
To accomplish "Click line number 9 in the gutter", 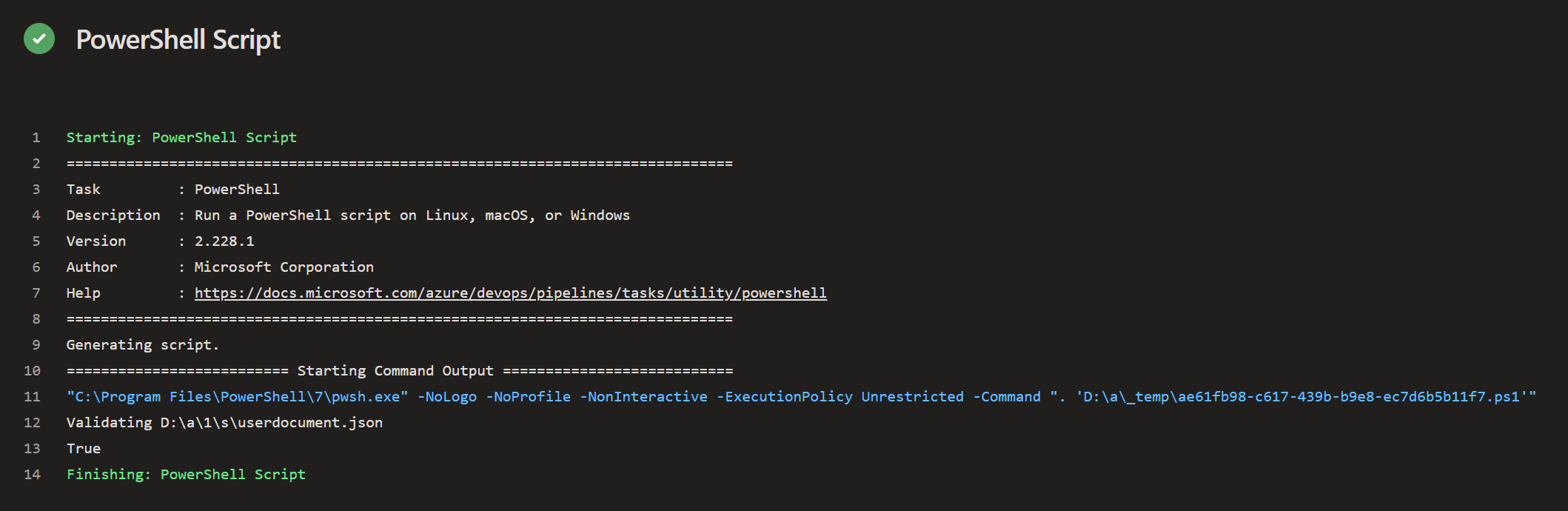I will pos(36,345).
